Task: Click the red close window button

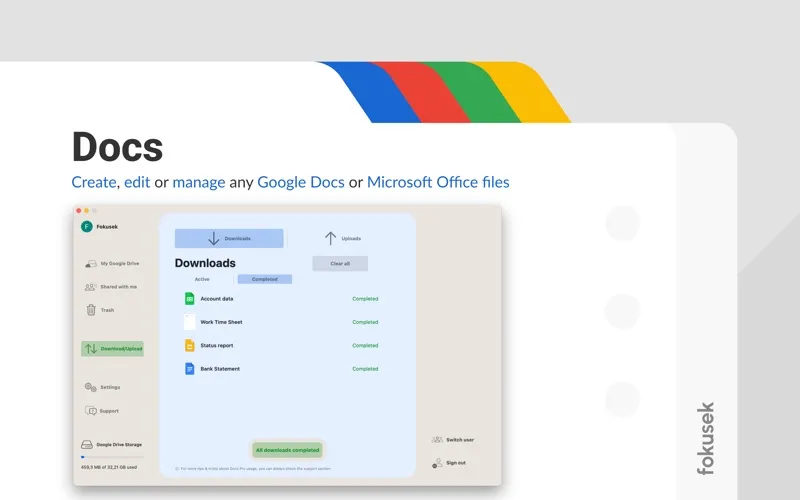Action: click(x=79, y=210)
